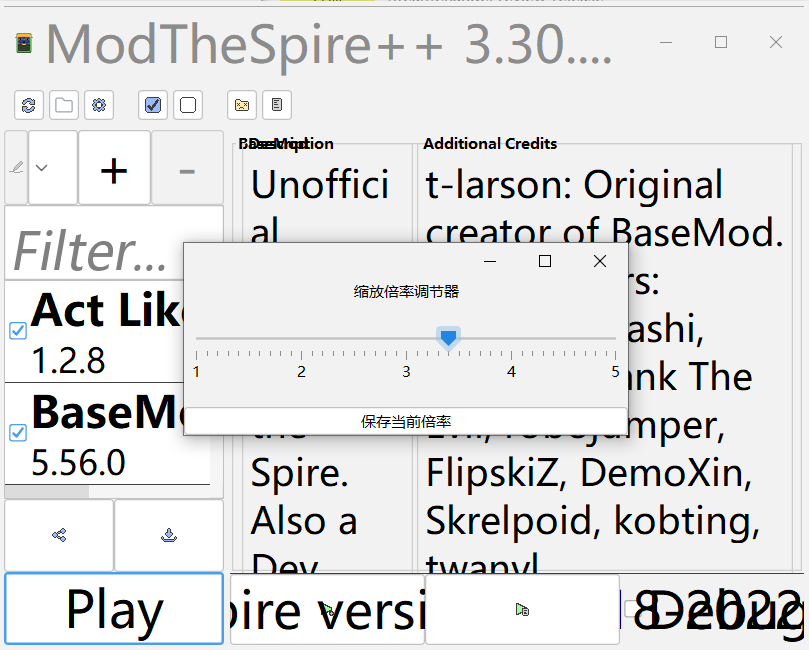Minimize the zoom adjuster dialog
Screen dimensions: 809x650
click(490, 261)
